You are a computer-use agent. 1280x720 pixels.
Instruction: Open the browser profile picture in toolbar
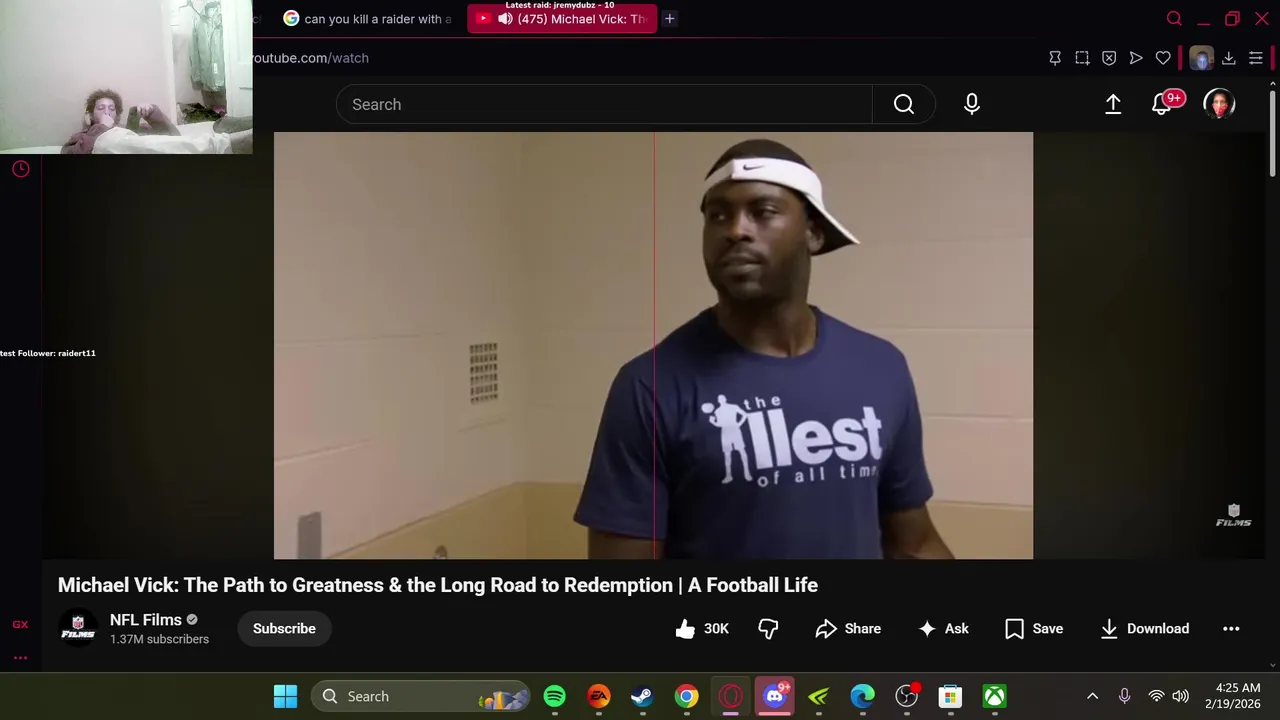(x=1201, y=58)
